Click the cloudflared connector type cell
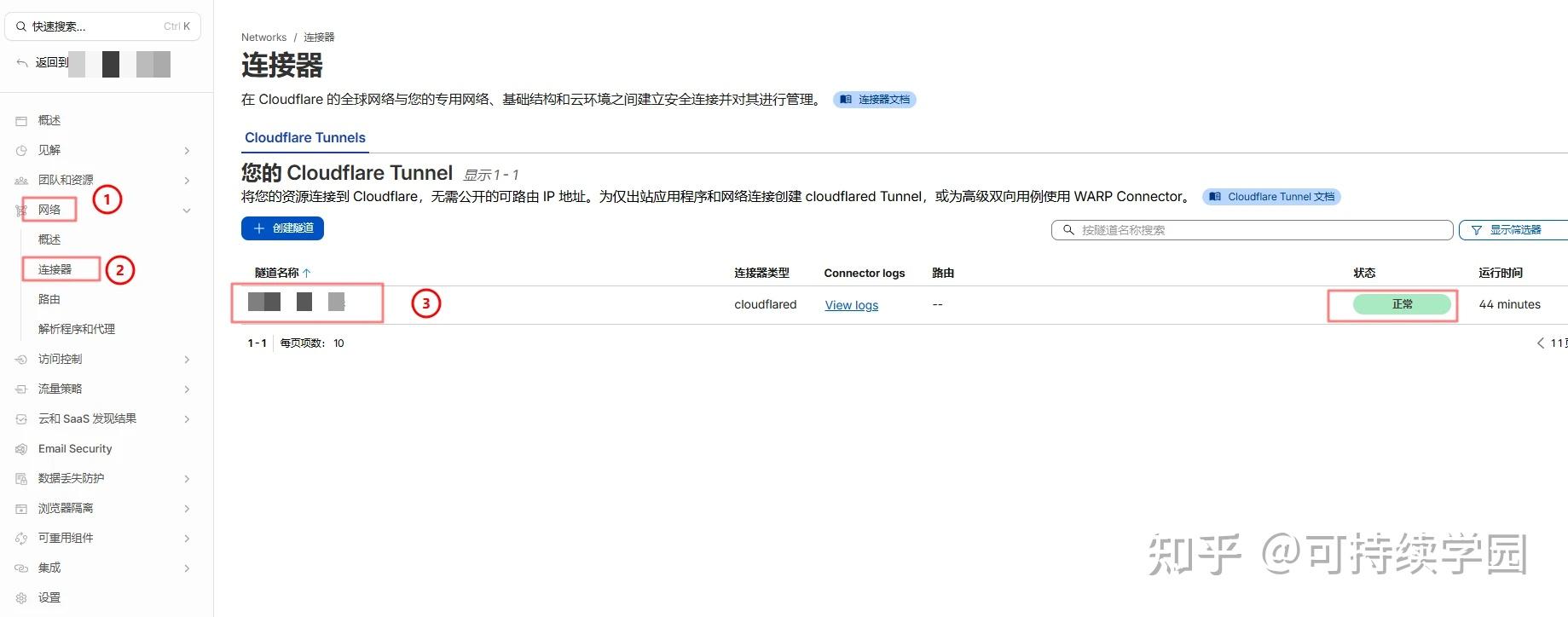This screenshot has height=617, width=1568. point(766,304)
